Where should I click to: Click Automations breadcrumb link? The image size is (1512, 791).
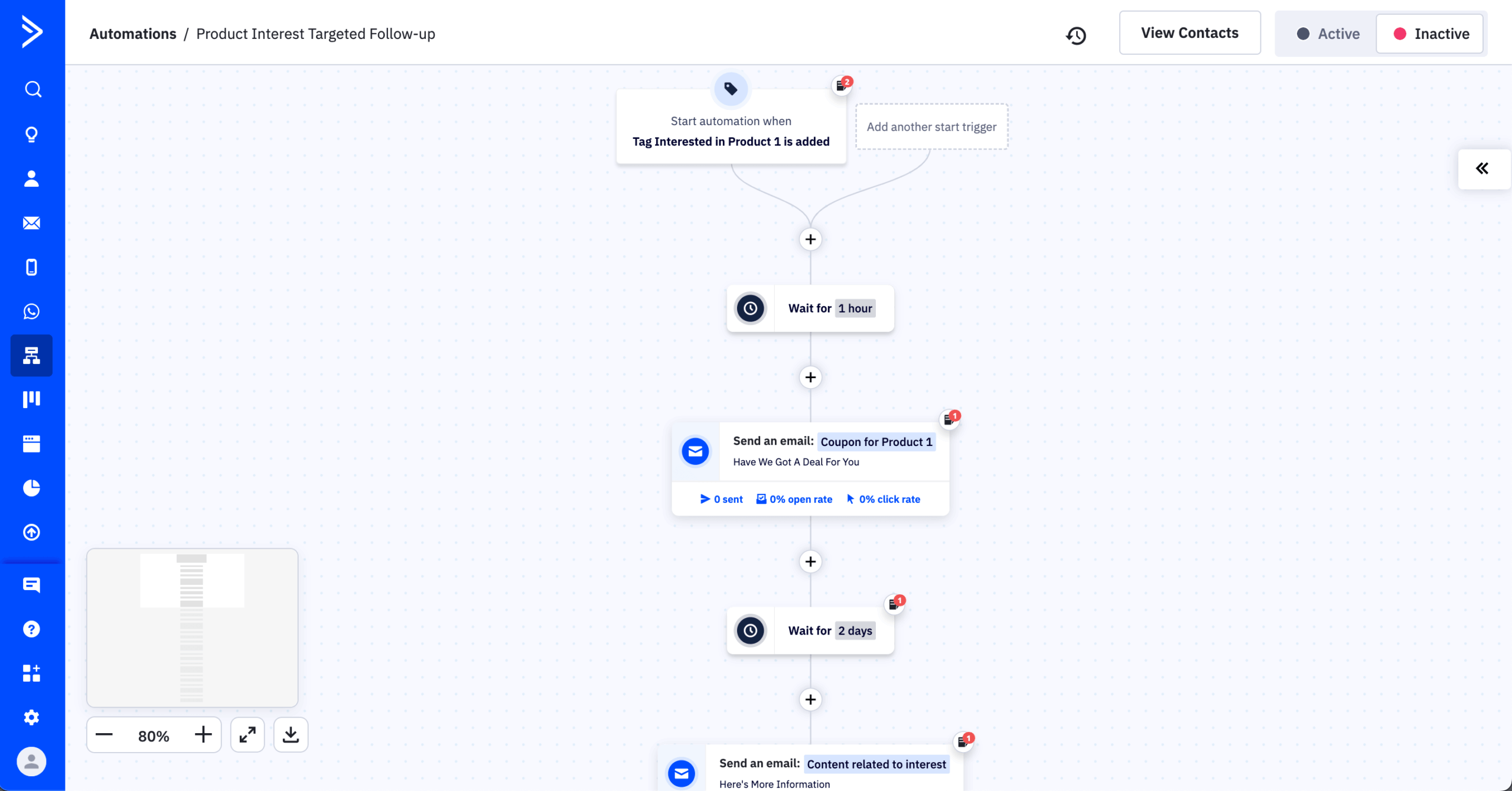[133, 34]
